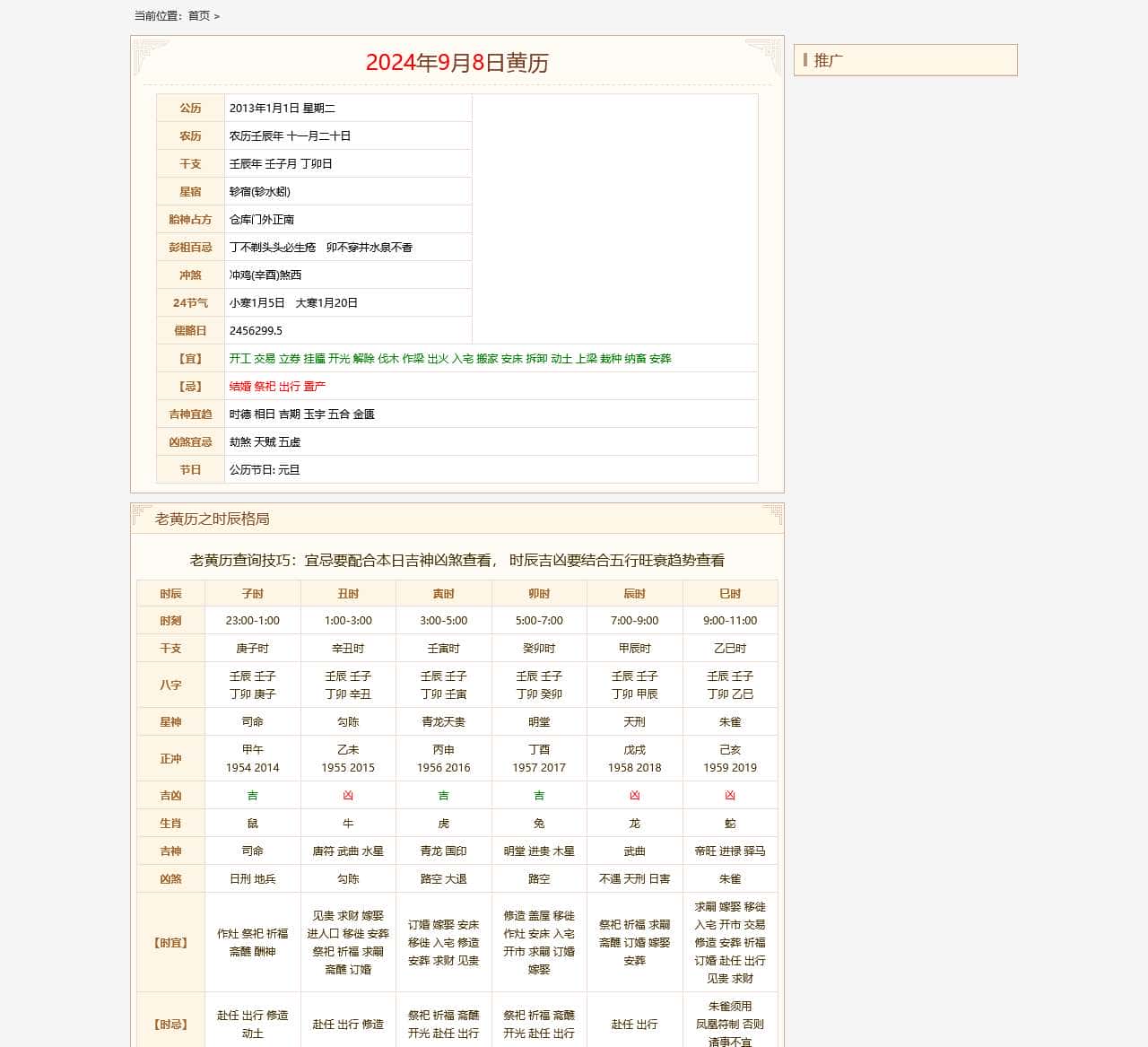This screenshot has height=1047, width=1148.
Task: Select the 丑时 column header
Action: [x=348, y=594]
